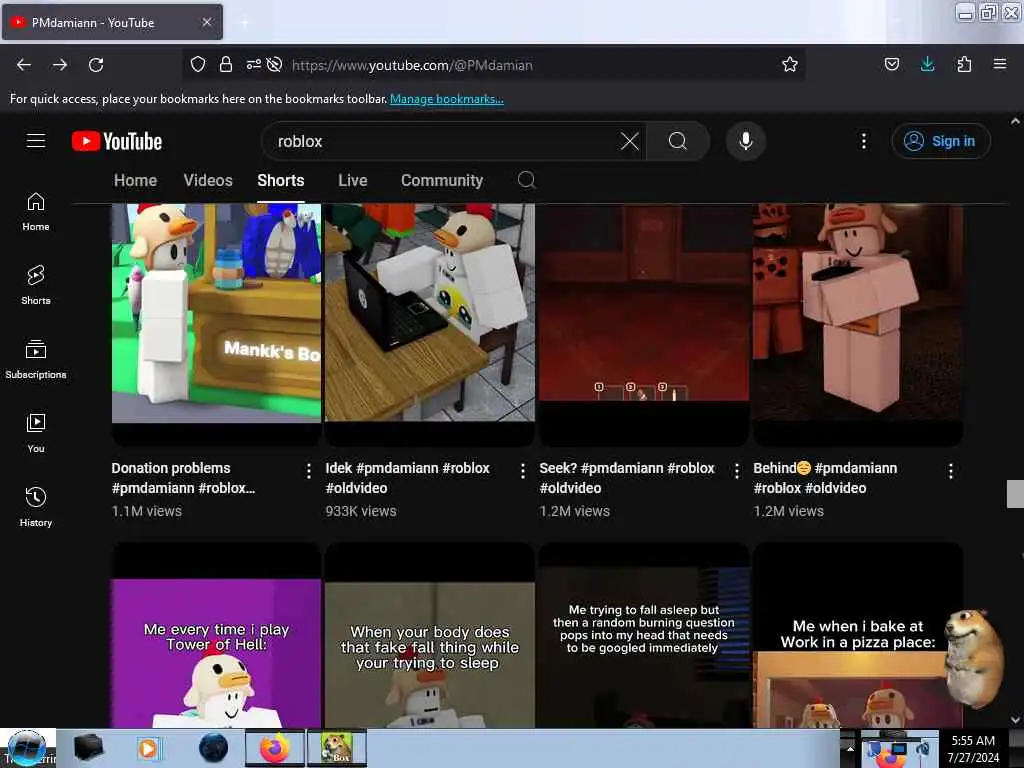Open the fake fall thing short thumbnail
This screenshot has width=1024, height=768.
pos(430,635)
